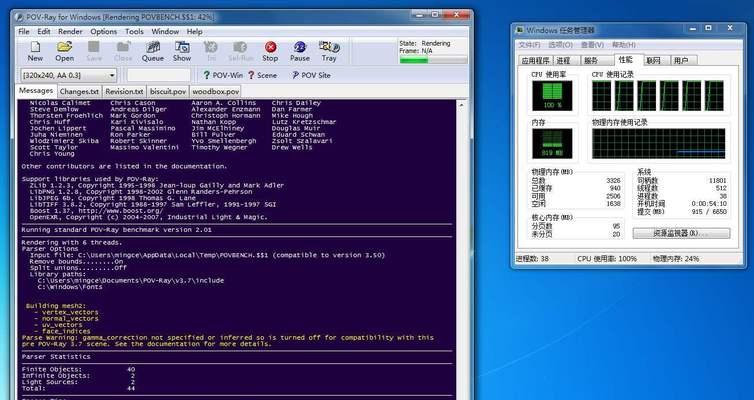The image size is (754, 400).
Task: Open Scene help
Action: [262, 75]
